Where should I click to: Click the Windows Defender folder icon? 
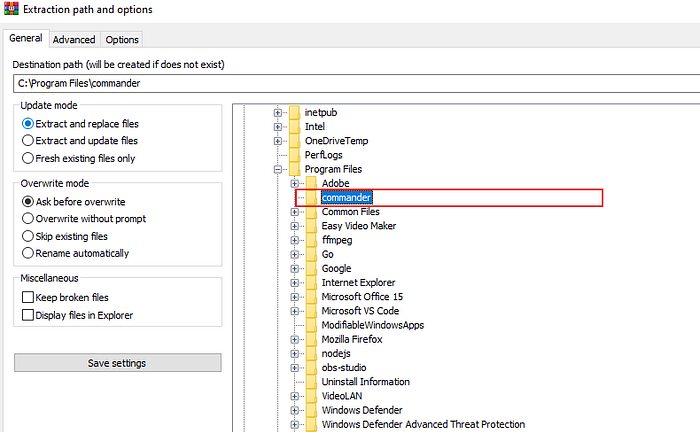click(312, 410)
